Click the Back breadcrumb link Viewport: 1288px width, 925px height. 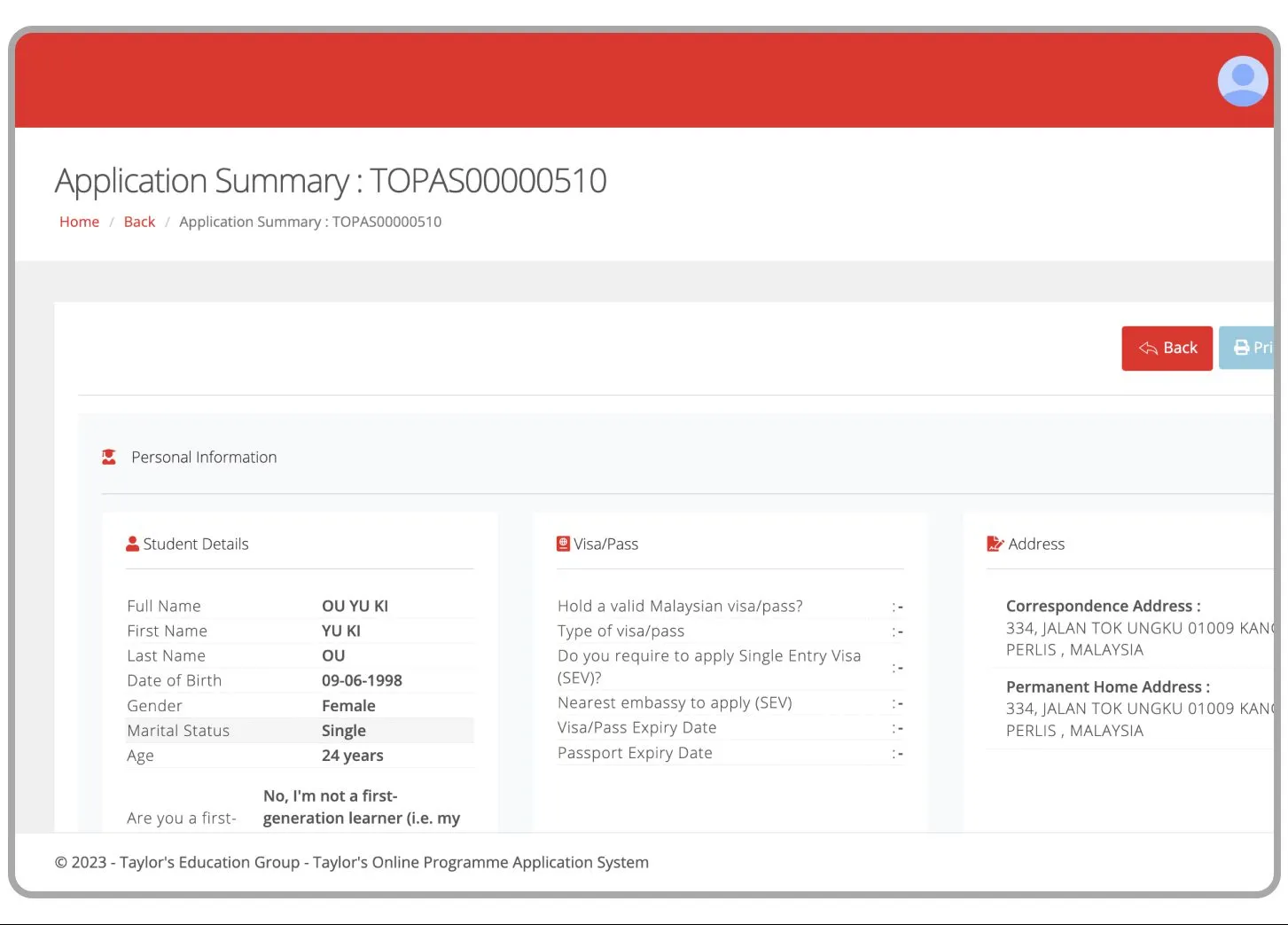139,222
